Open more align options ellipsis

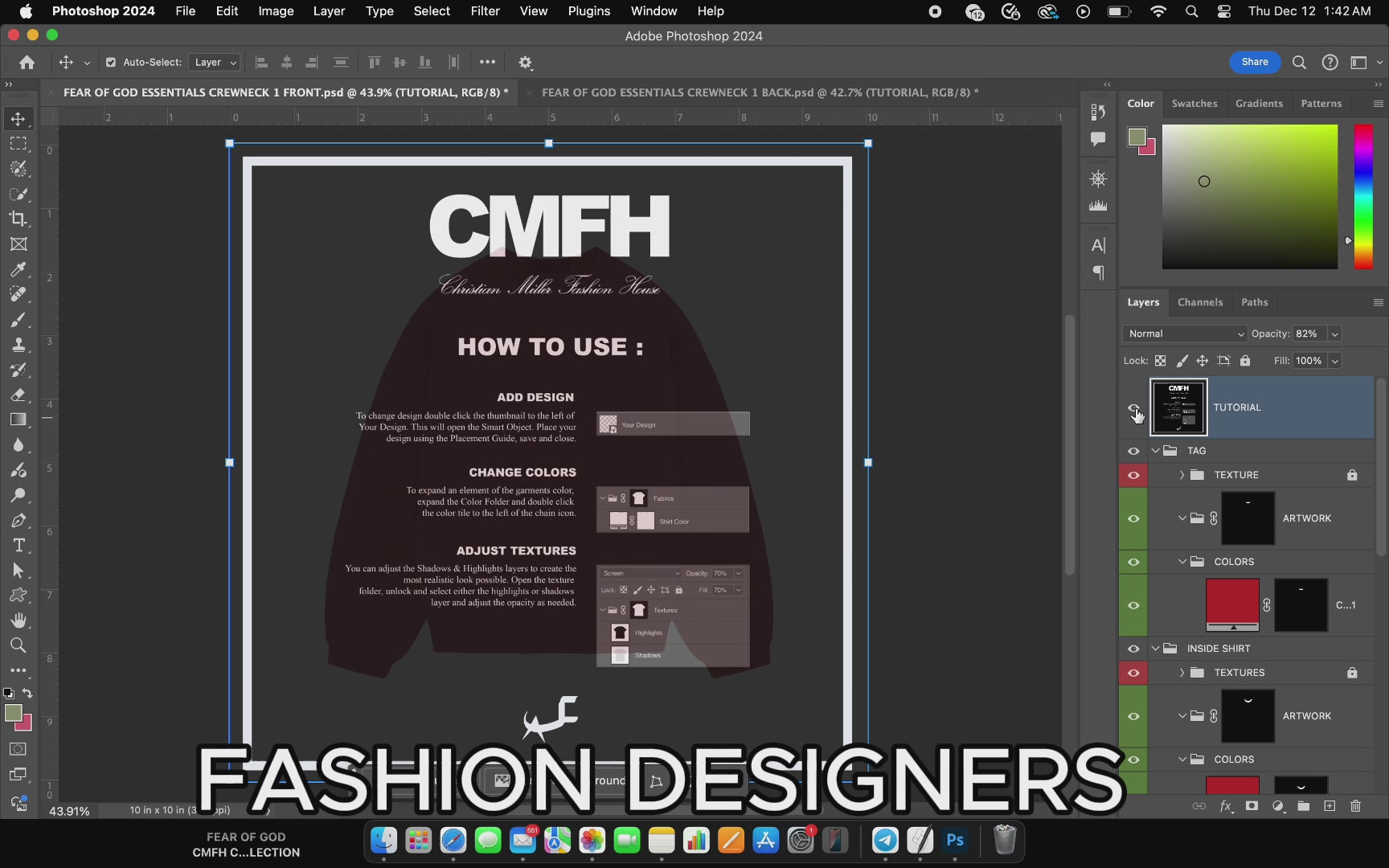click(487, 62)
